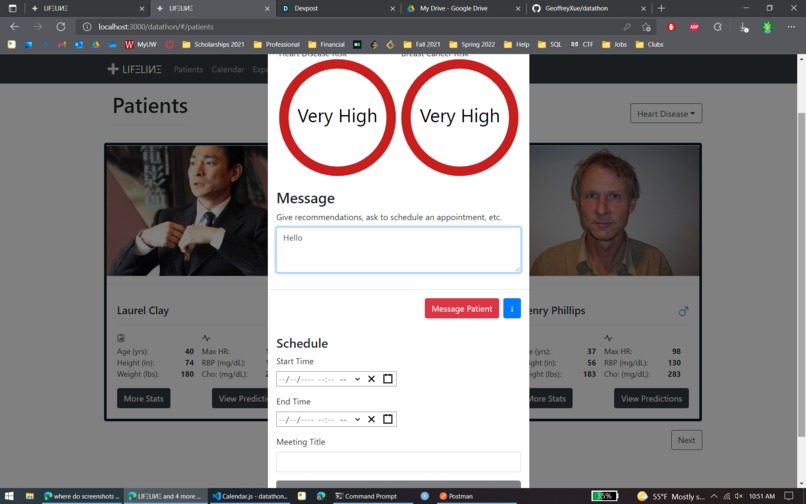
Task: Open the MyUW bookmark
Action: [141, 44]
